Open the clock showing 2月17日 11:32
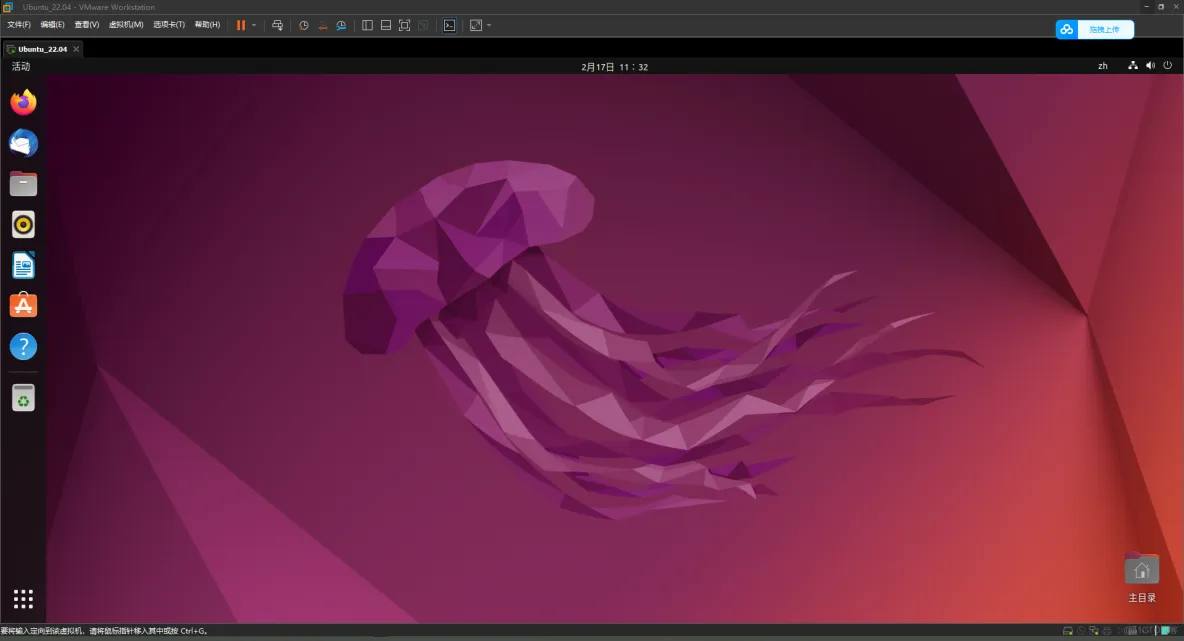 [x=615, y=66]
